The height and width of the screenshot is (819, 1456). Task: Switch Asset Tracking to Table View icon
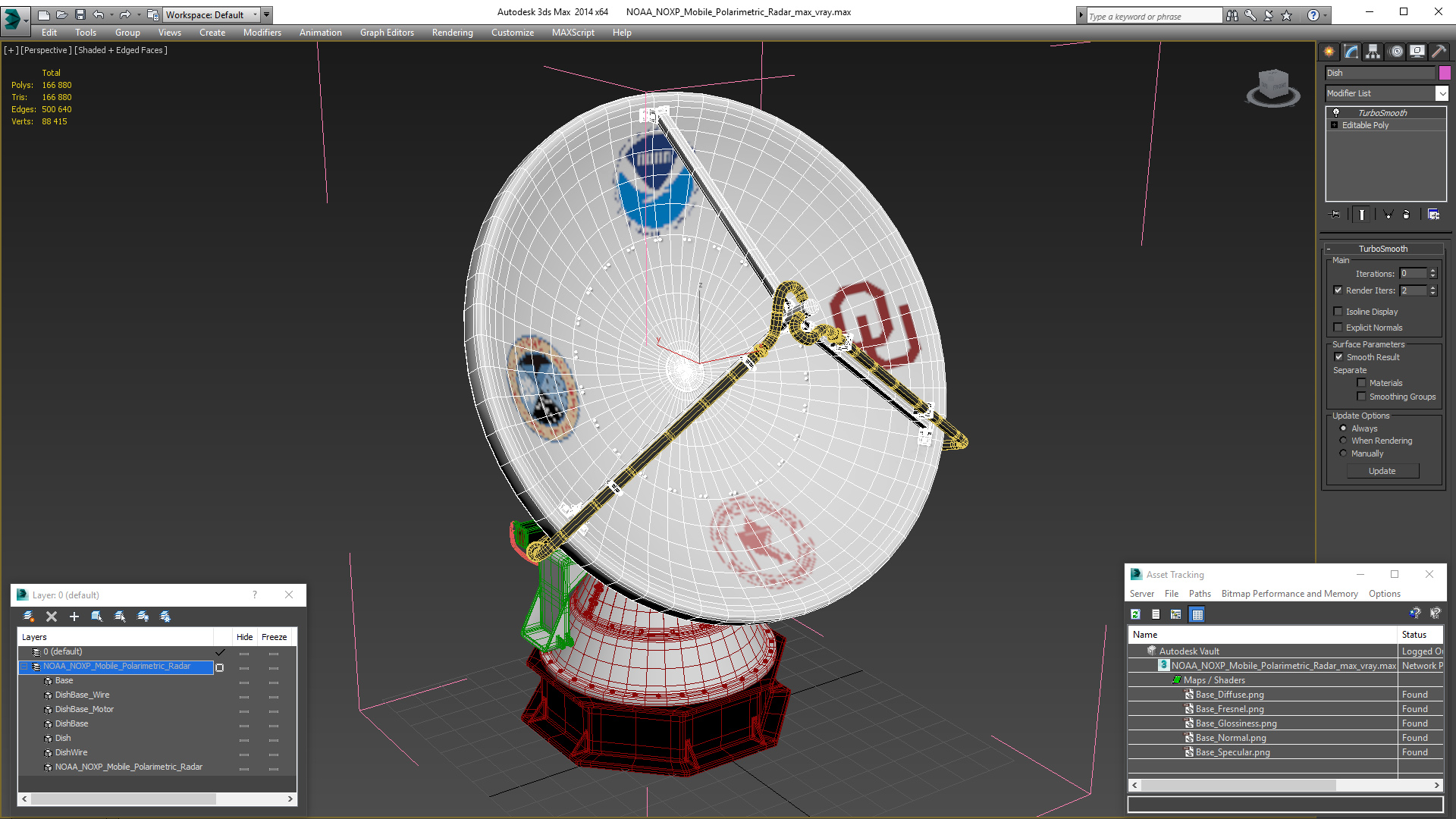1197,614
